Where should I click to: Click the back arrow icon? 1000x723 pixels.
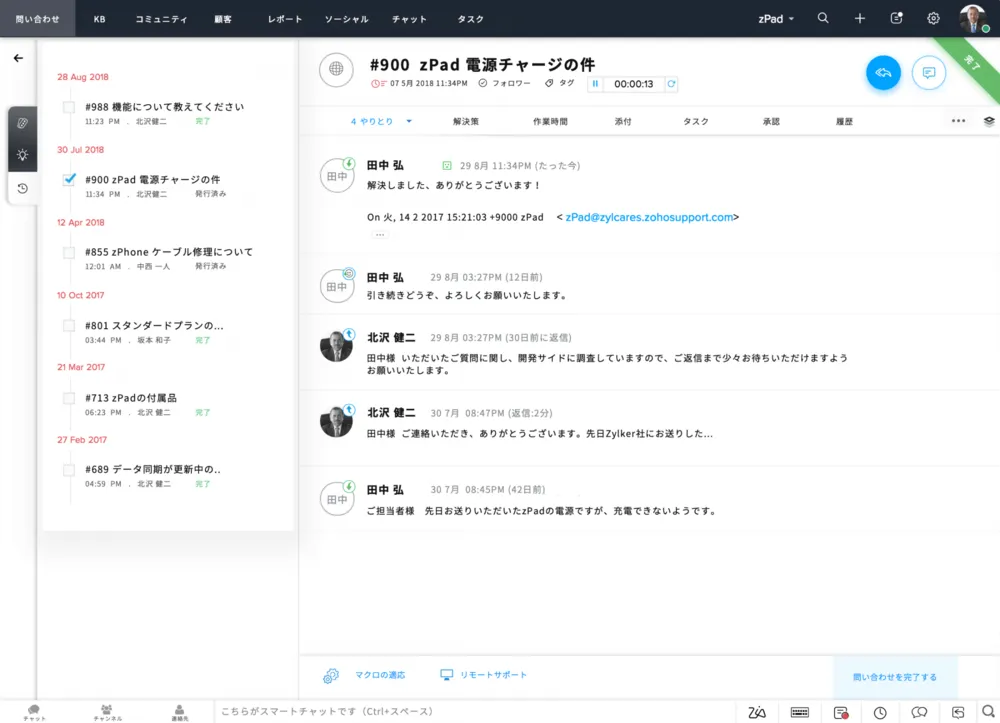(18, 58)
